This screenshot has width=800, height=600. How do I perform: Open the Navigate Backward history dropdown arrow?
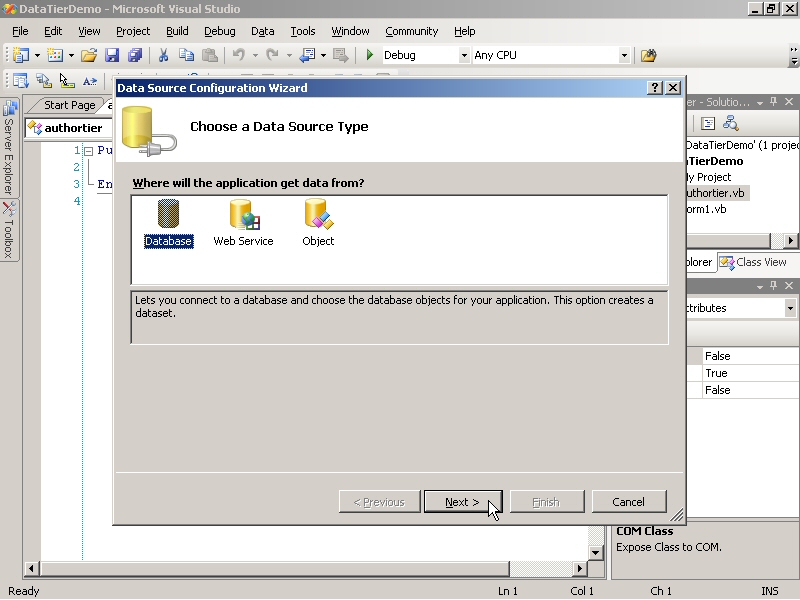click(323, 55)
